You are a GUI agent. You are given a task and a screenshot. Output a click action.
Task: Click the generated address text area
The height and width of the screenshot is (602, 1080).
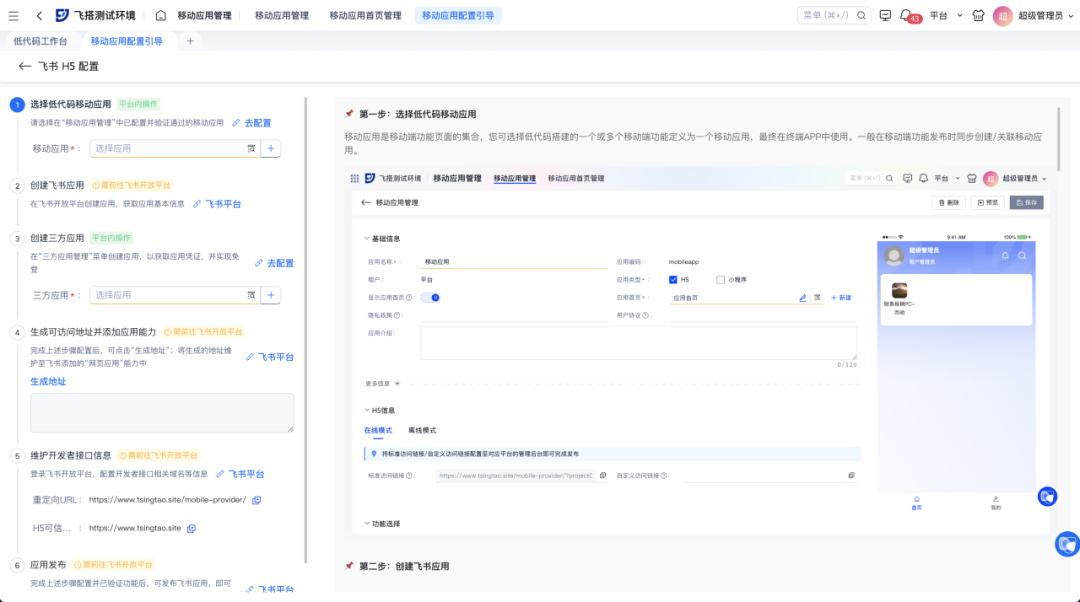[x=162, y=413]
